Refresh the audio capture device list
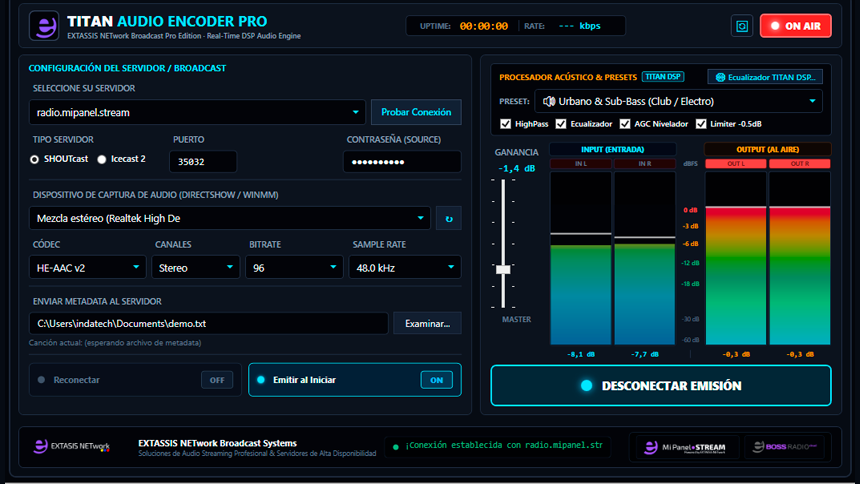The image size is (860, 484). pyautogui.click(x=449, y=218)
